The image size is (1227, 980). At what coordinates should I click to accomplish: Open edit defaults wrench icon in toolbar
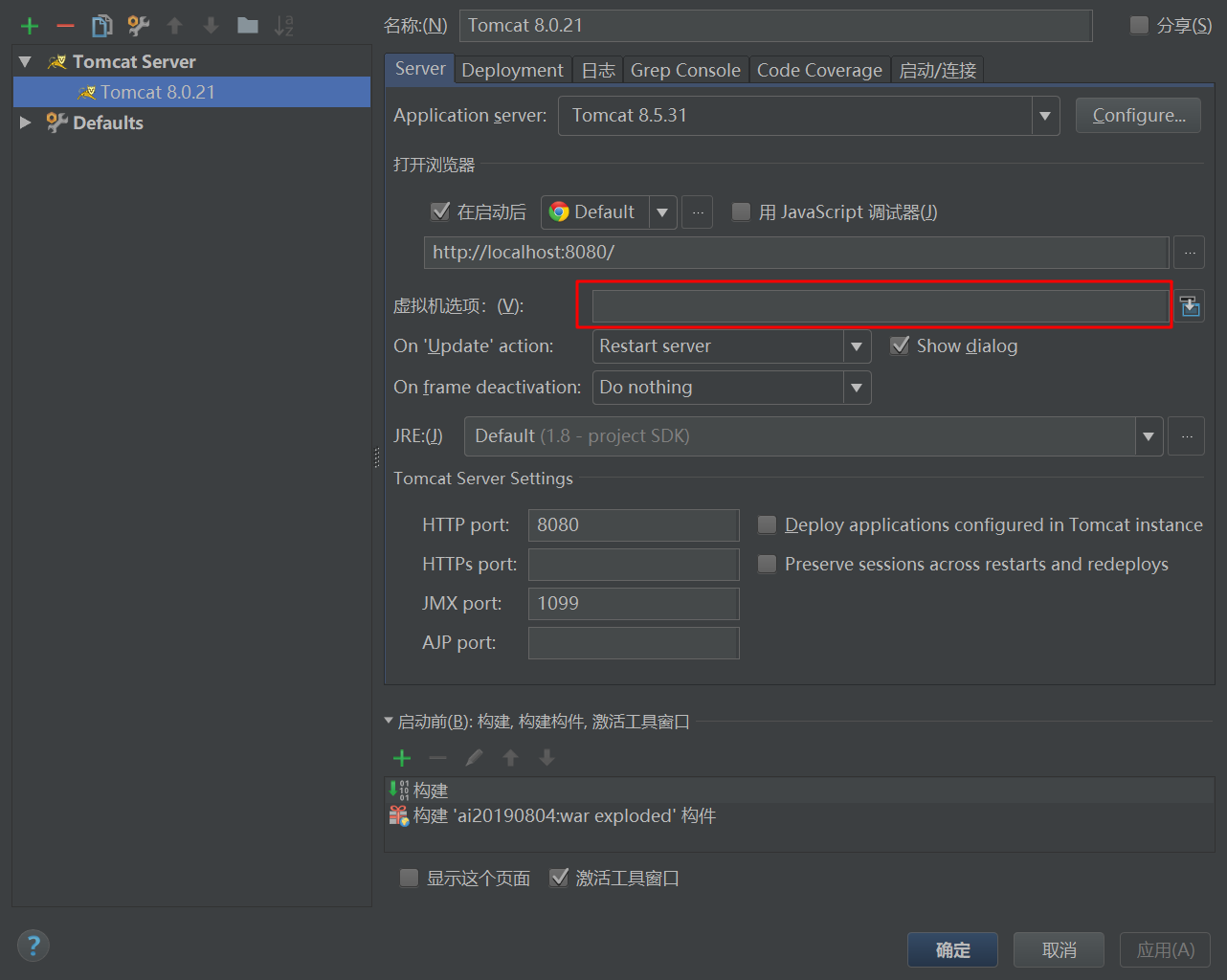[138, 26]
